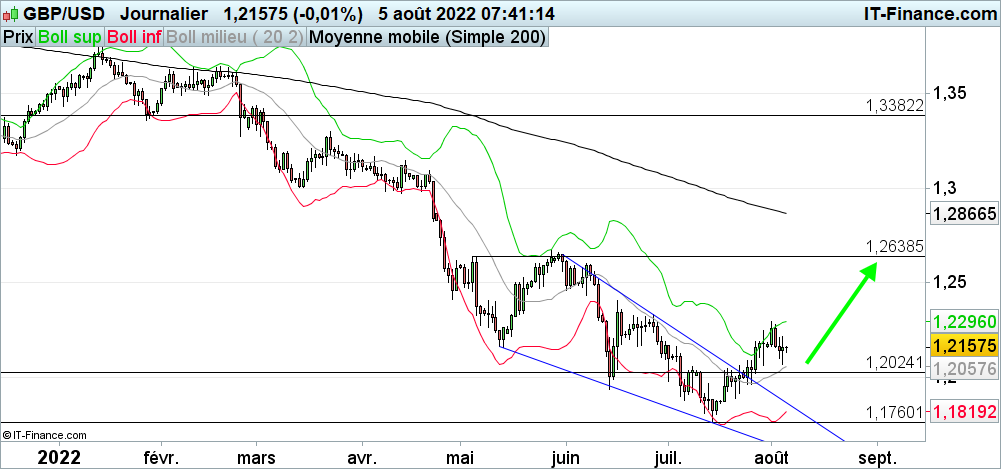Click the grey 1,20576 middle band tag

pos(962,370)
